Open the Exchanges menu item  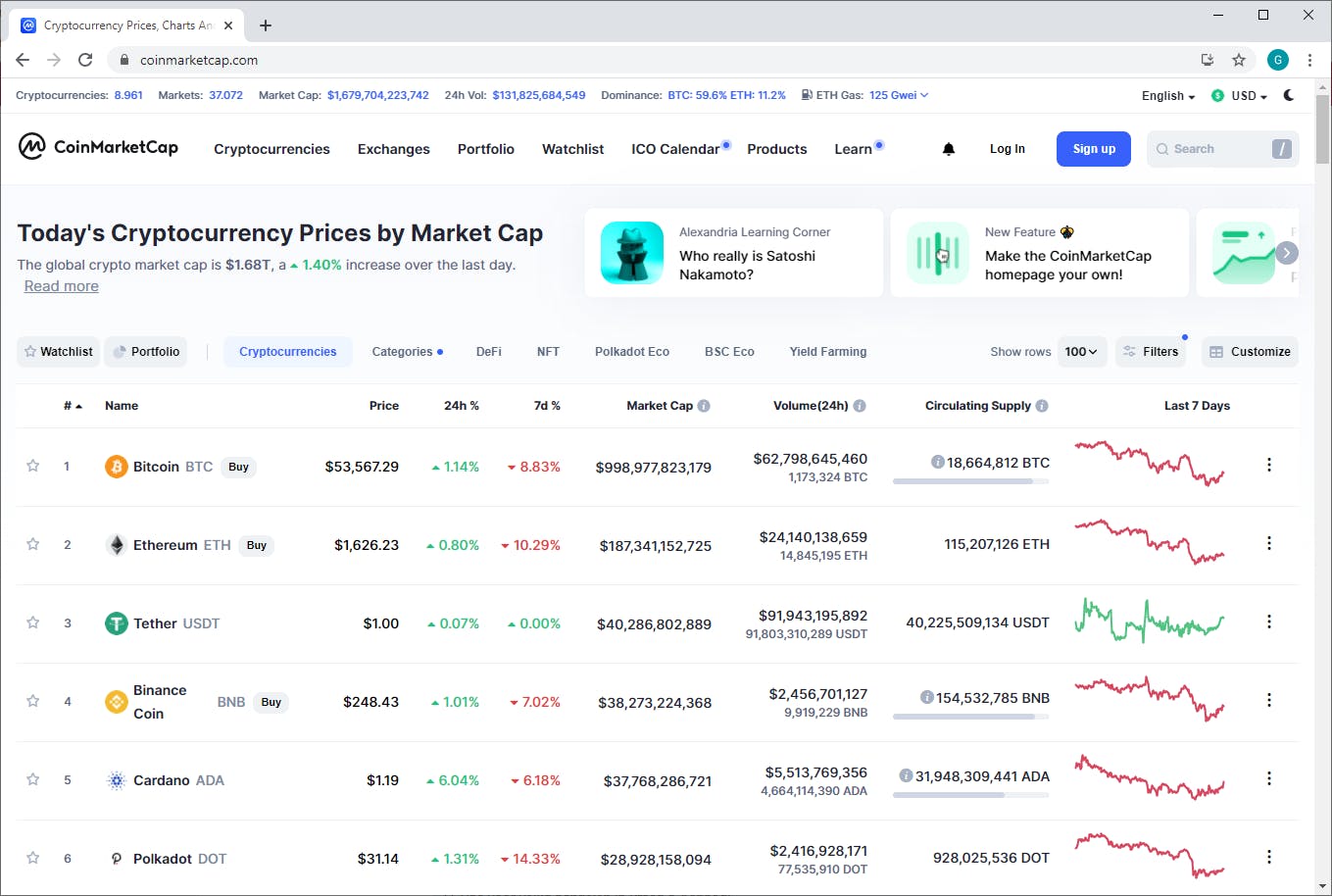click(394, 149)
